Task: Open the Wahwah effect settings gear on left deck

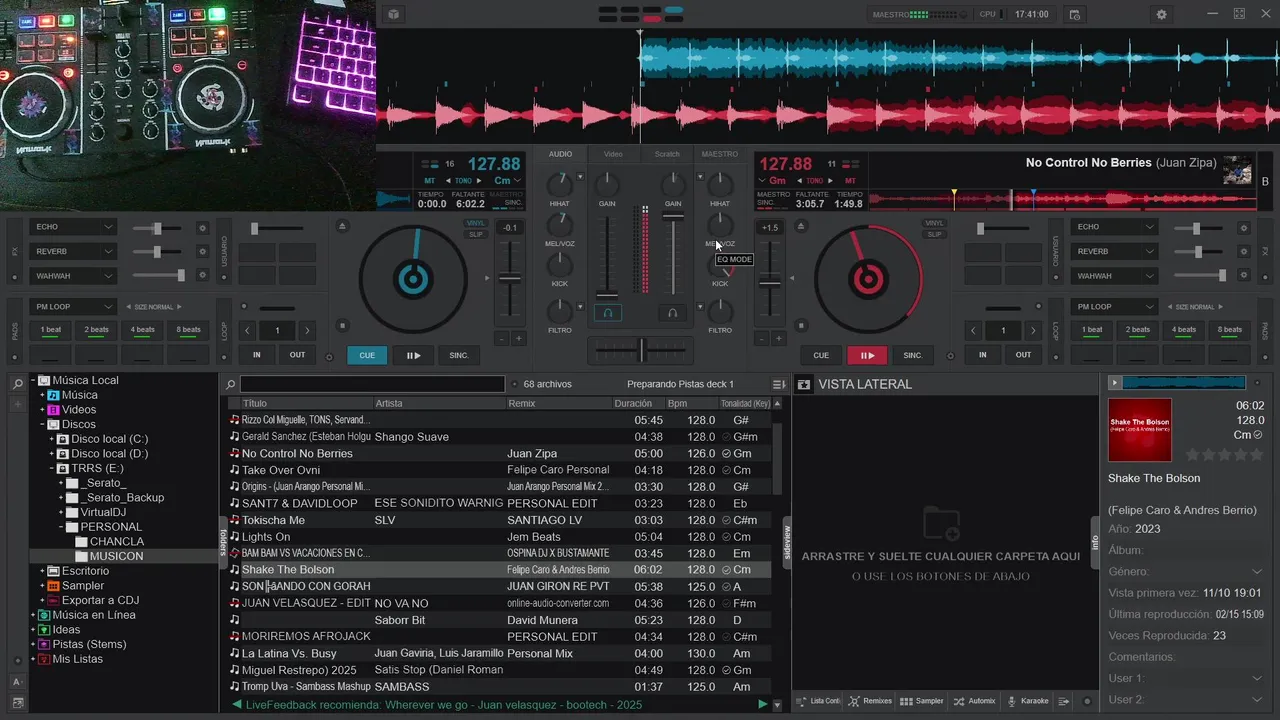Action: click(202, 276)
